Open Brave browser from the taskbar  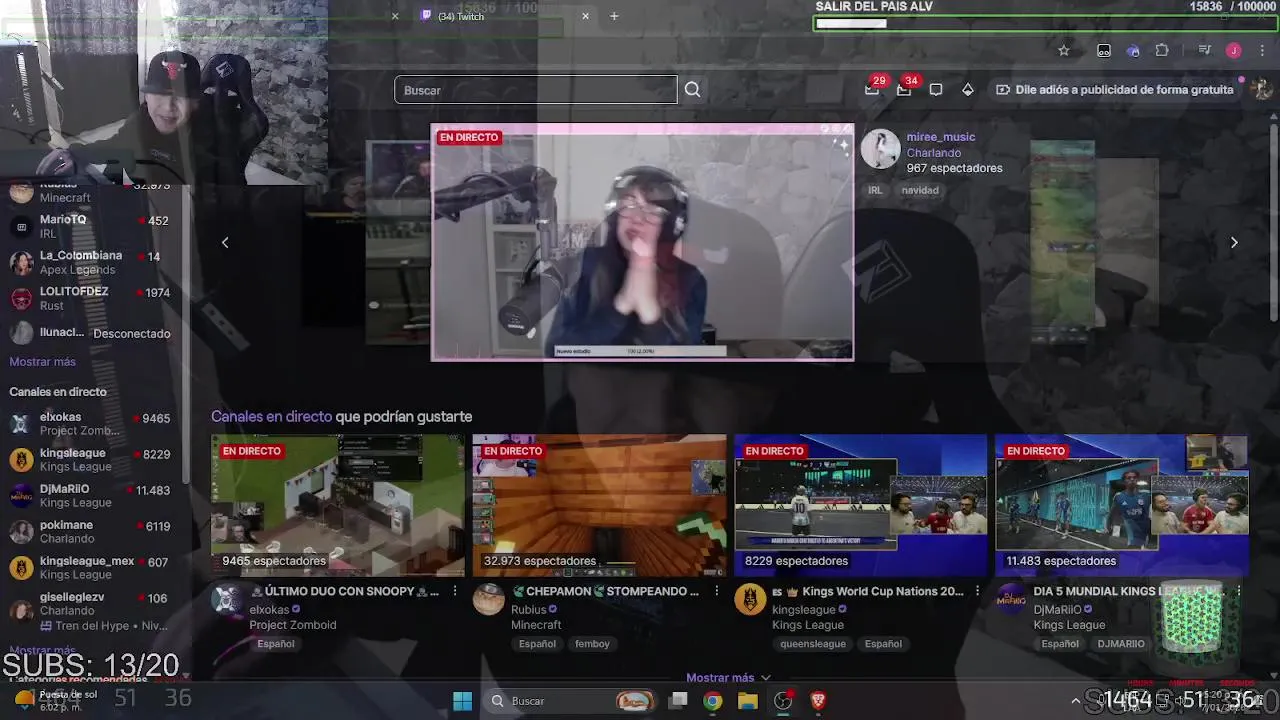coord(818,701)
